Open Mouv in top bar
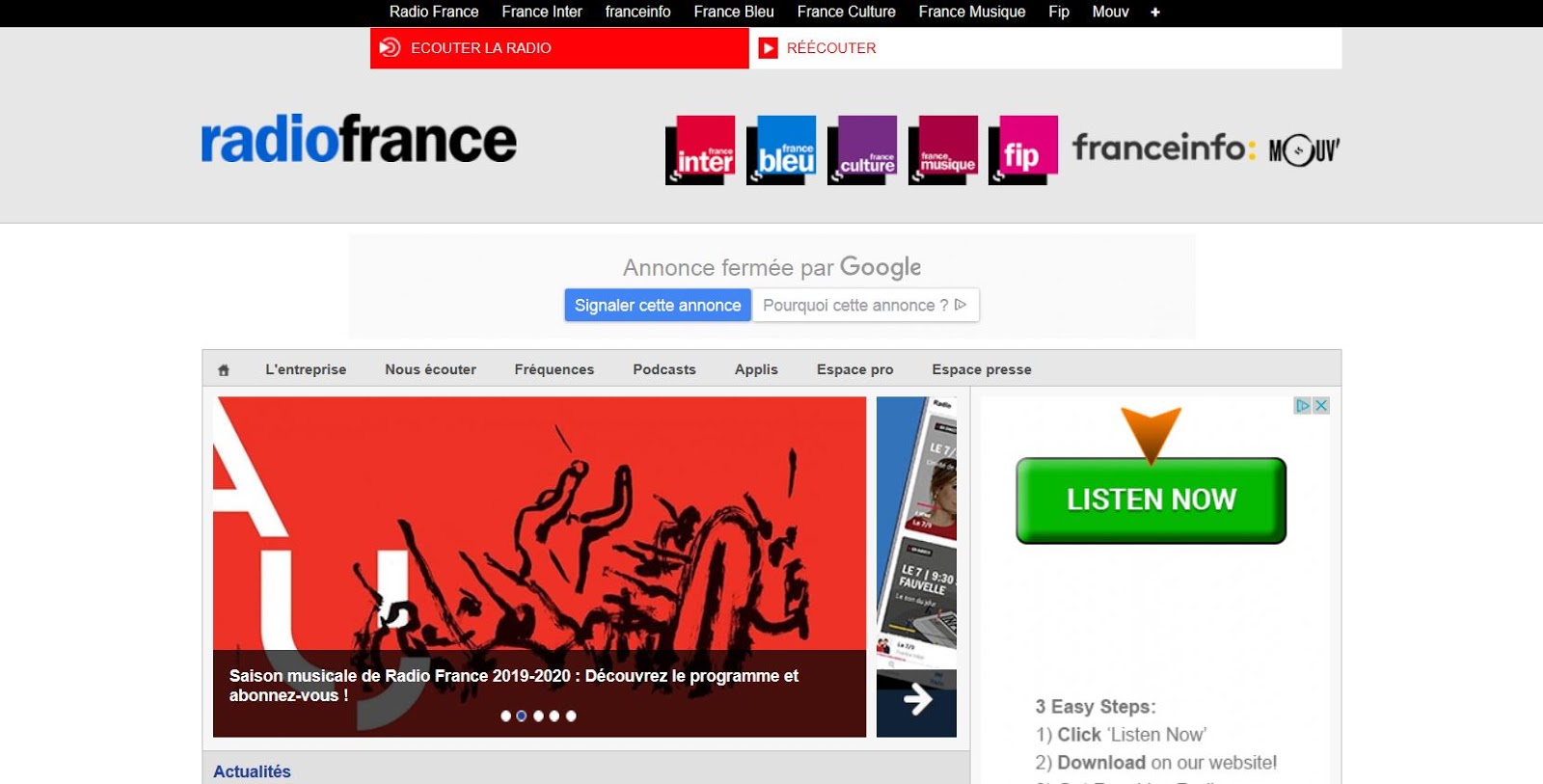This screenshot has width=1543, height=784. click(1110, 13)
